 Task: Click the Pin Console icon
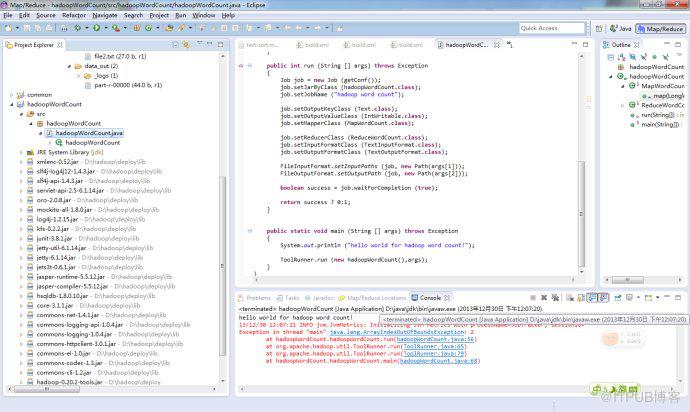618,298
